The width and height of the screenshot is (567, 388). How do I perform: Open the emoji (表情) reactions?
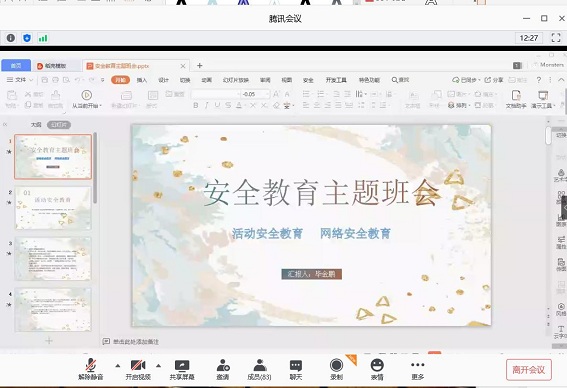pos(377,369)
